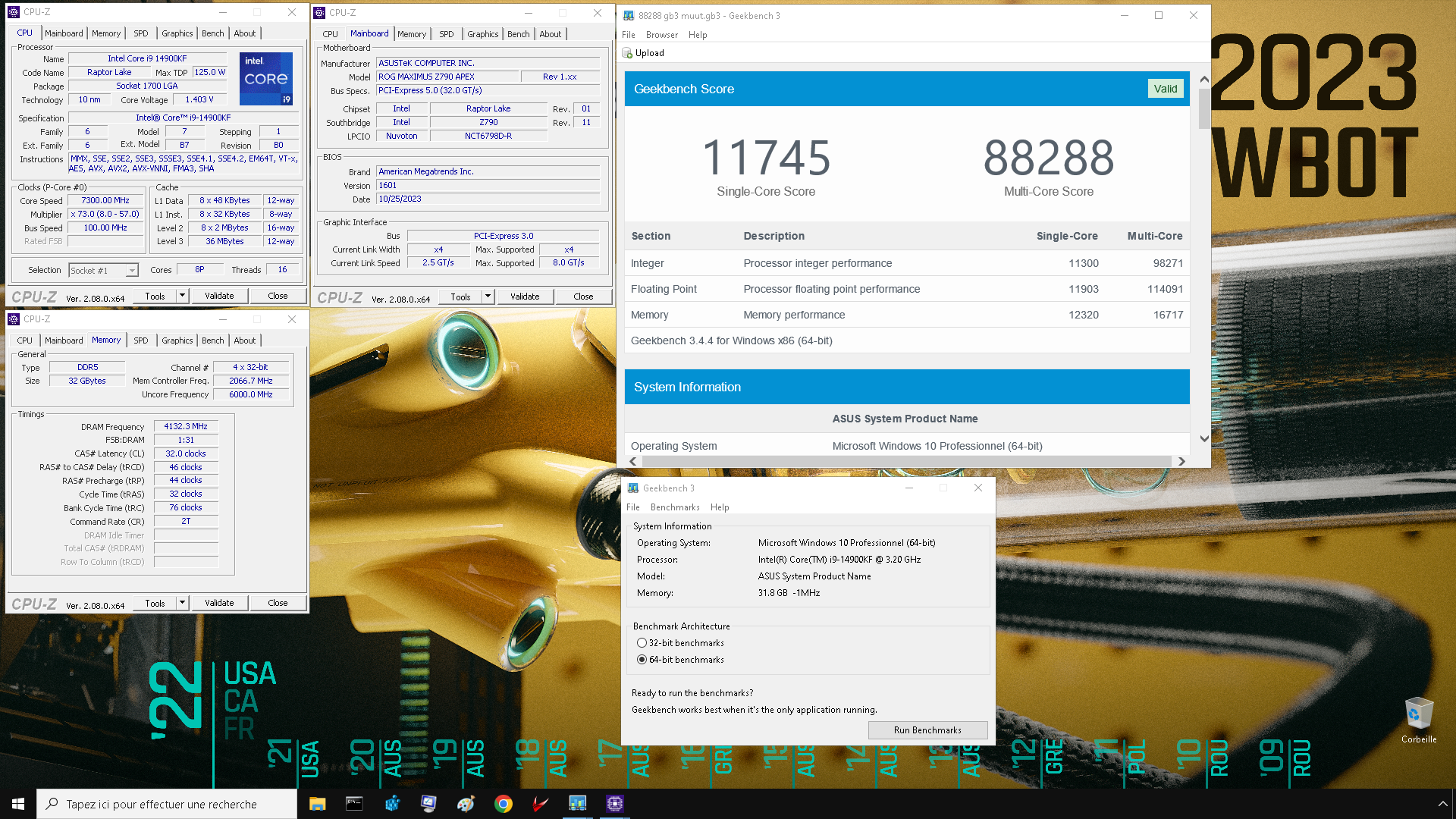This screenshot has height=819, width=1456.
Task: Open About tab in Memory CPU-Z window
Action: coord(244,340)
